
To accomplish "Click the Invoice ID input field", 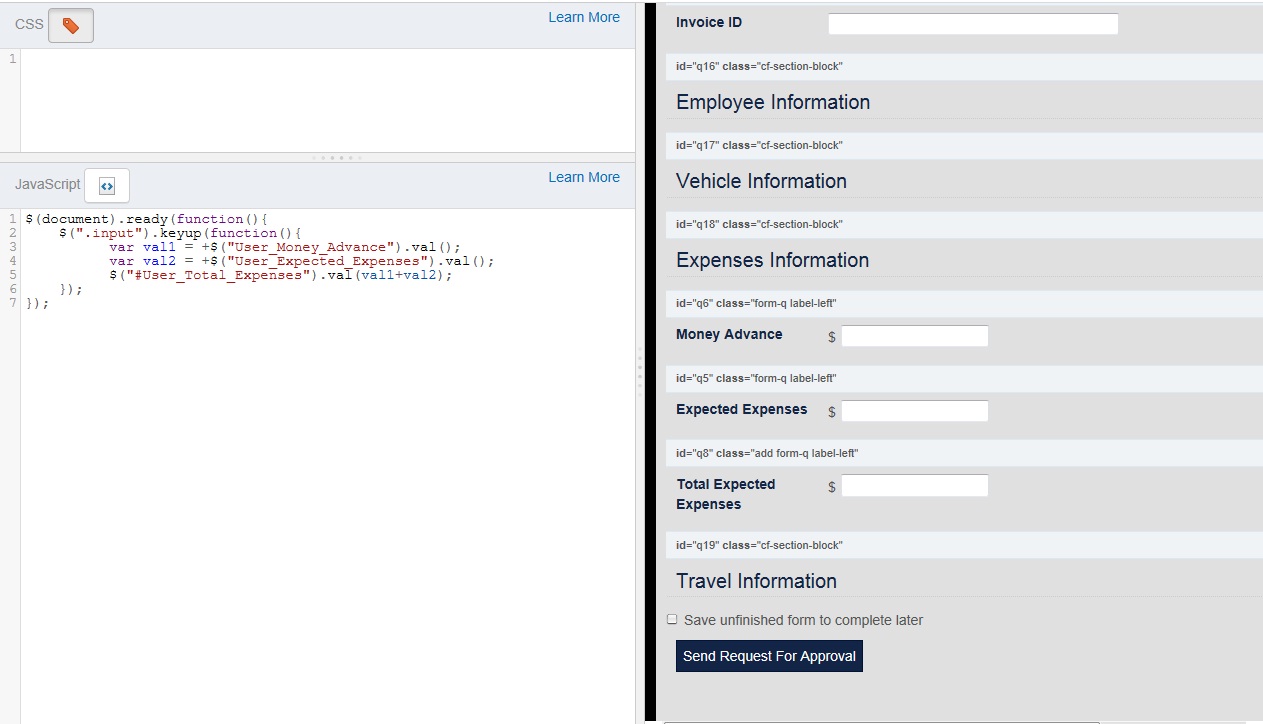I will 972,24.
